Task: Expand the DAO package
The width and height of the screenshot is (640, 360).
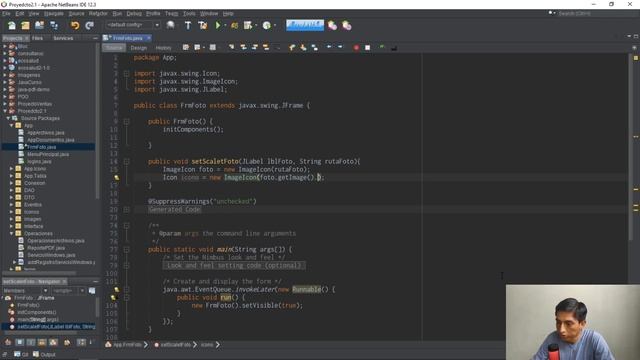Action: [11, 190]
